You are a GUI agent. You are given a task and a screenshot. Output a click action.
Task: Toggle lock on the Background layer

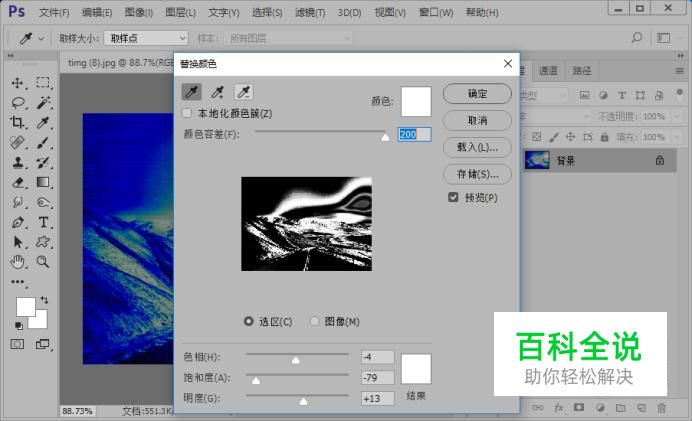click(x=660, y=160)
